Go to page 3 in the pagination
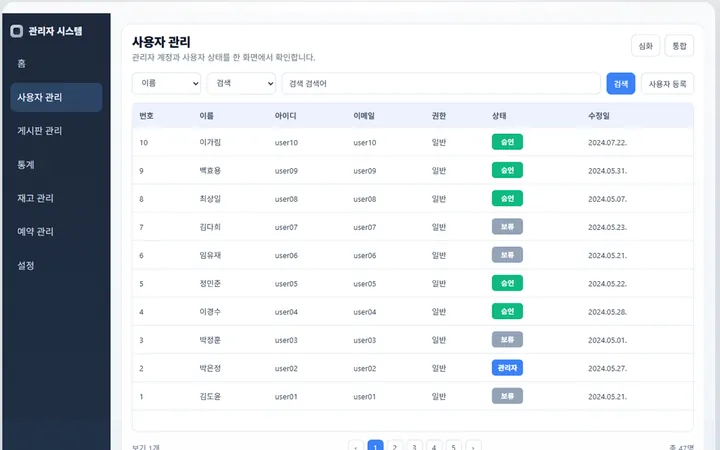 [415, 446]
